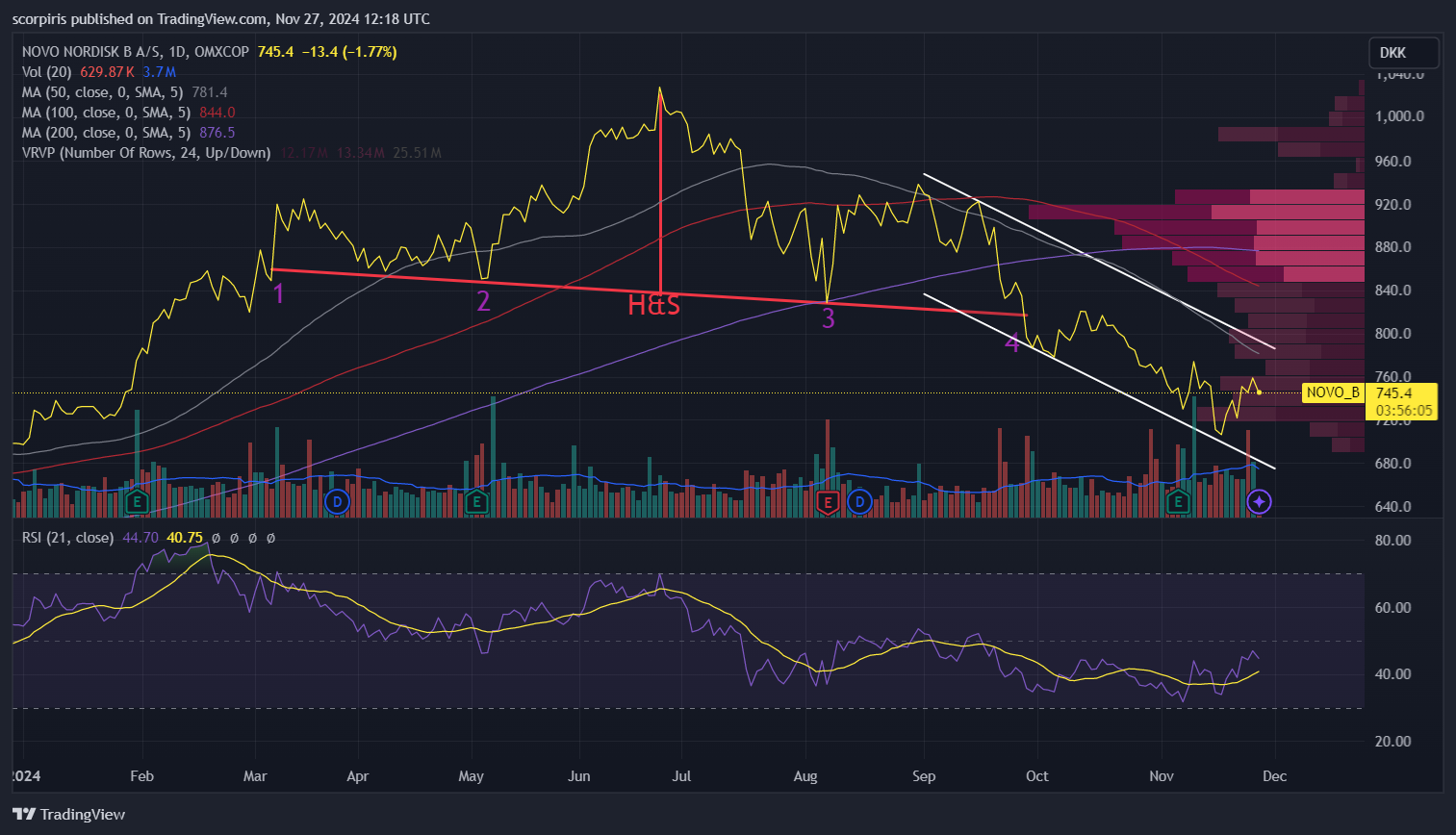Click the Dec label on time axis
Image resolution: width=1456 pixels, height=835 pixels.
1275,776
